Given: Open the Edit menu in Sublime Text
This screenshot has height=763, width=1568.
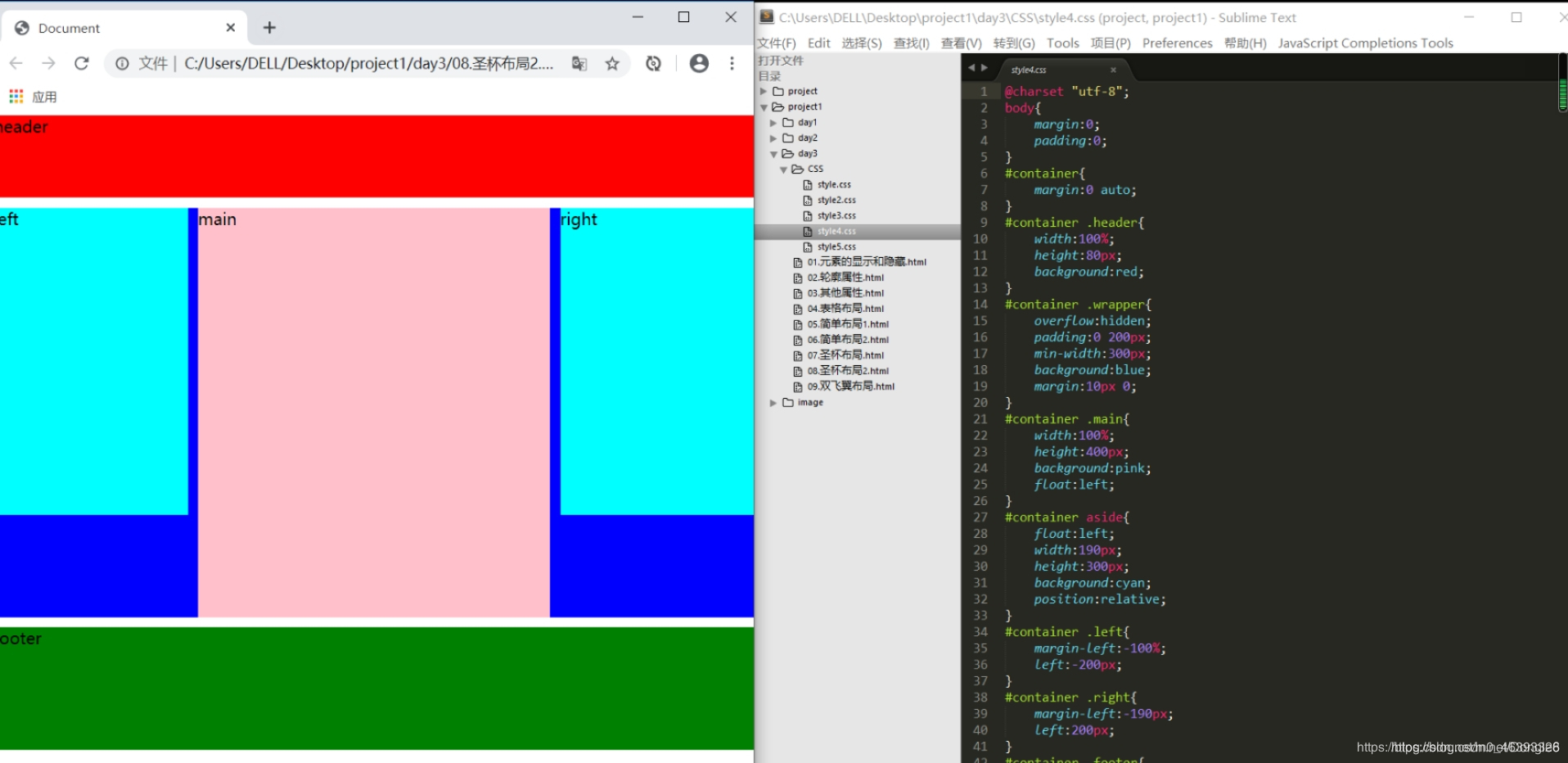Looking at the screenshot, I should [818, 43].
